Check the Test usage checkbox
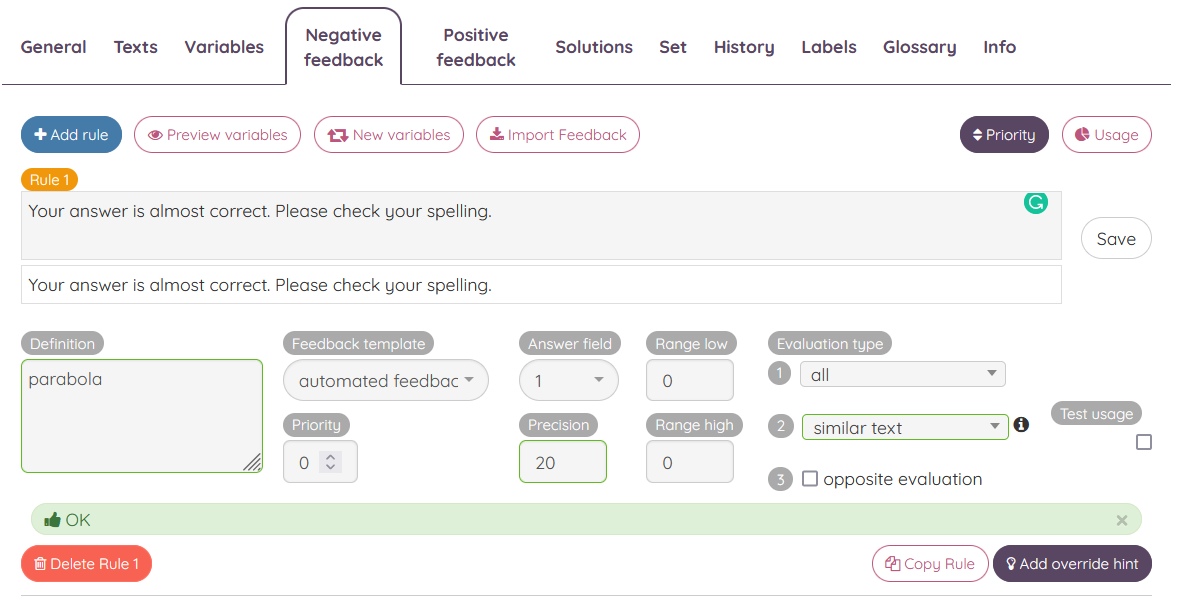The width and height of the screenshot is (1177, 607). coord(1144,441)
